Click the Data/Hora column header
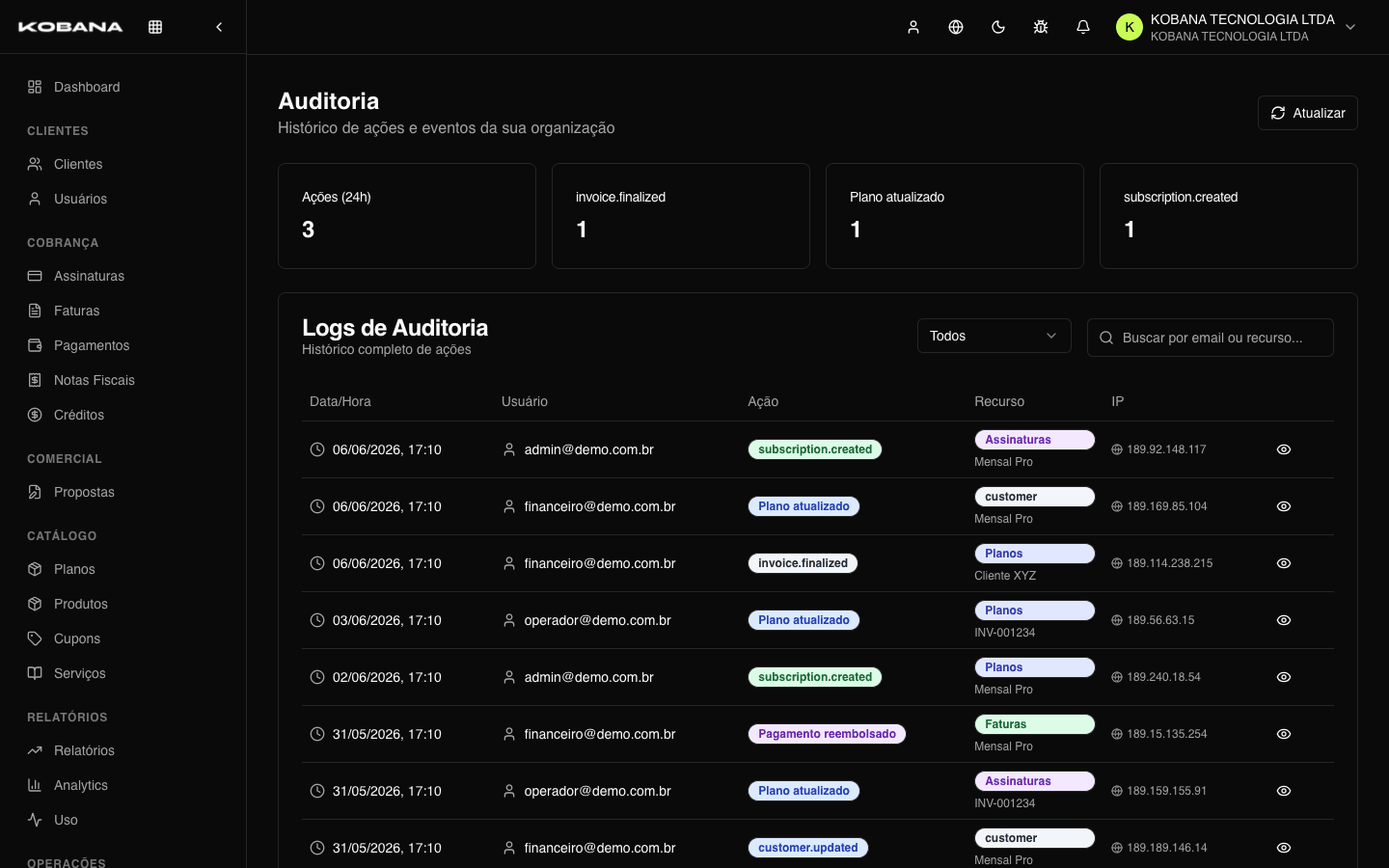The height and width of the screenshot is (868, 1389). coord(340,401)
